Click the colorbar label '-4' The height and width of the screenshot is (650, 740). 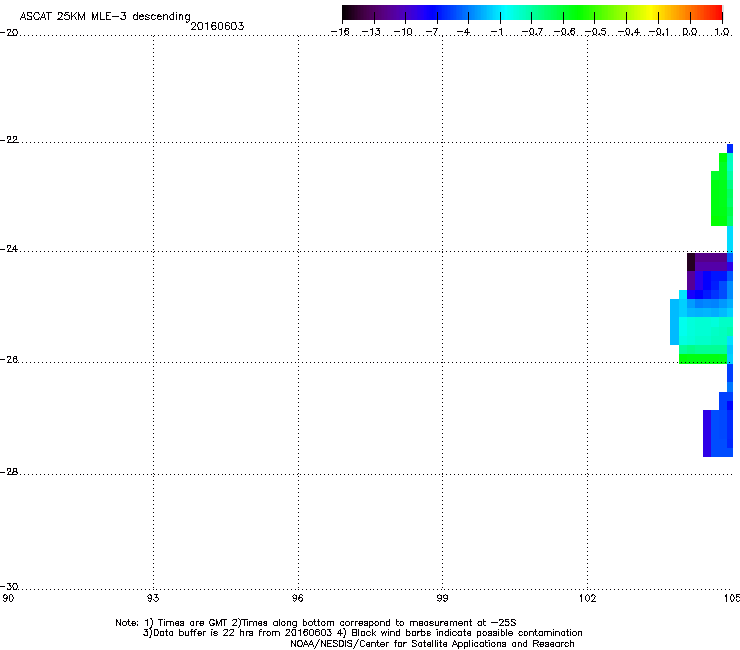tap(463, 32)
